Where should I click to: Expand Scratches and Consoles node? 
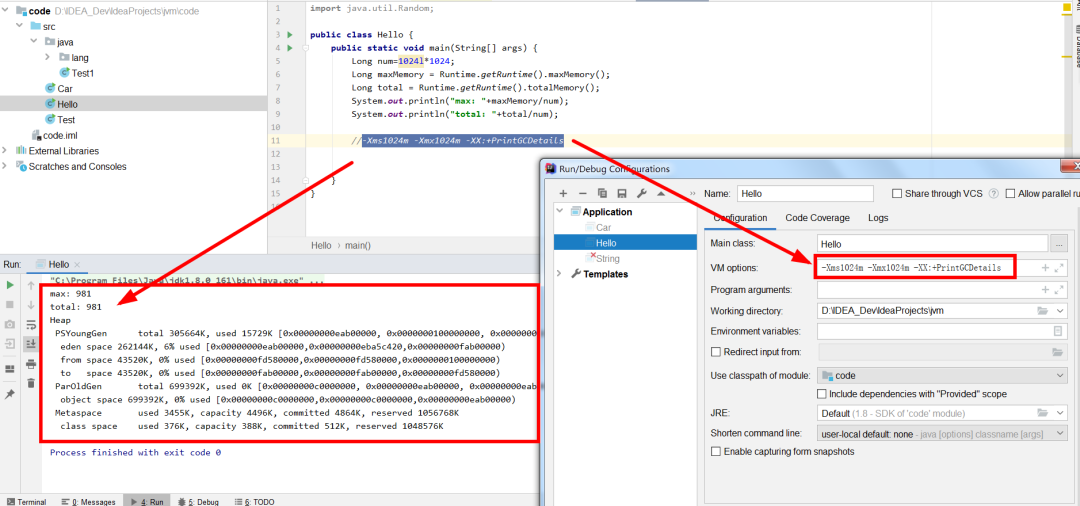coord(6,166)
